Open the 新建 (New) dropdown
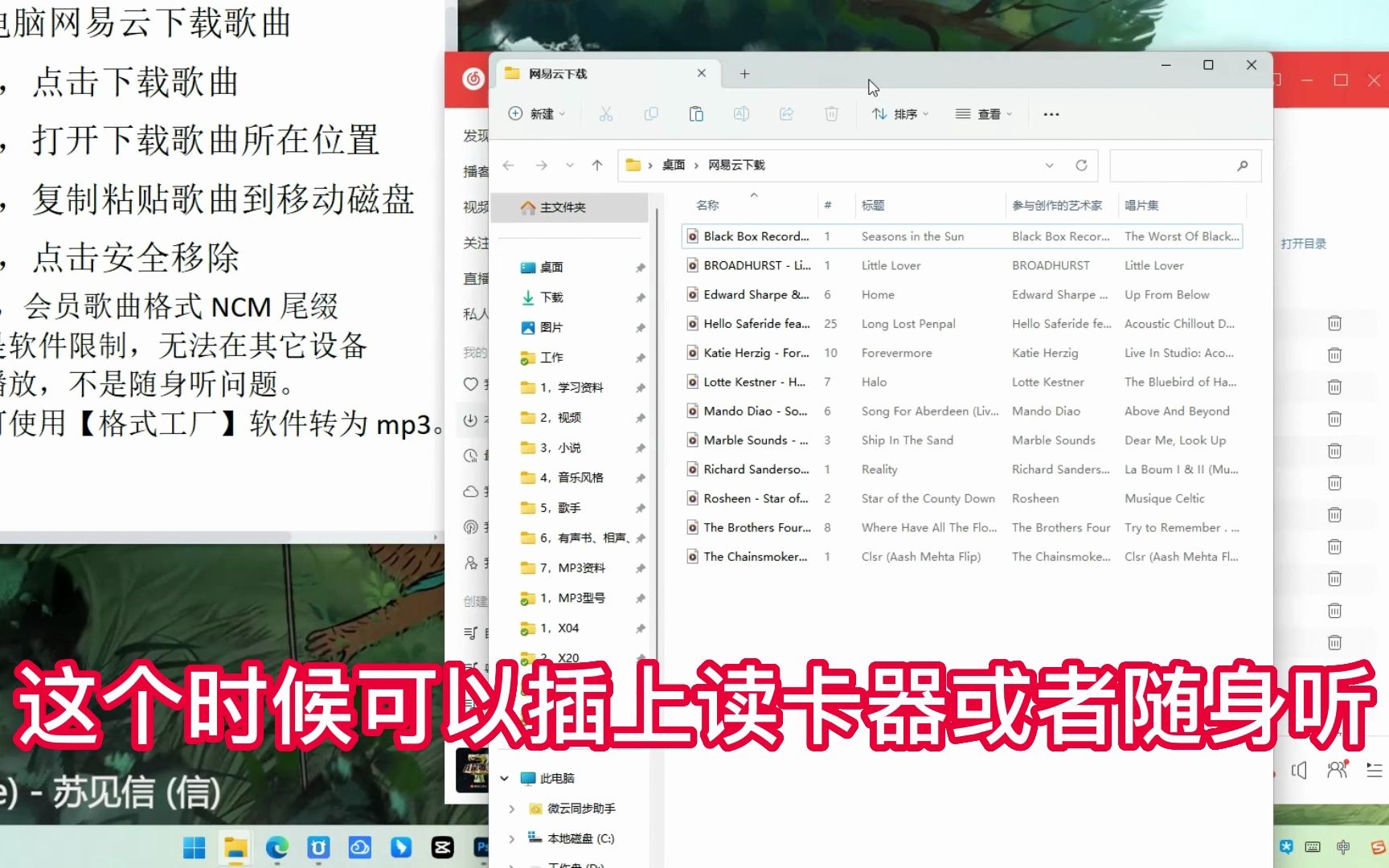Image resolution: width=1389 pixels, height=868 pixels. pos(537,114)
